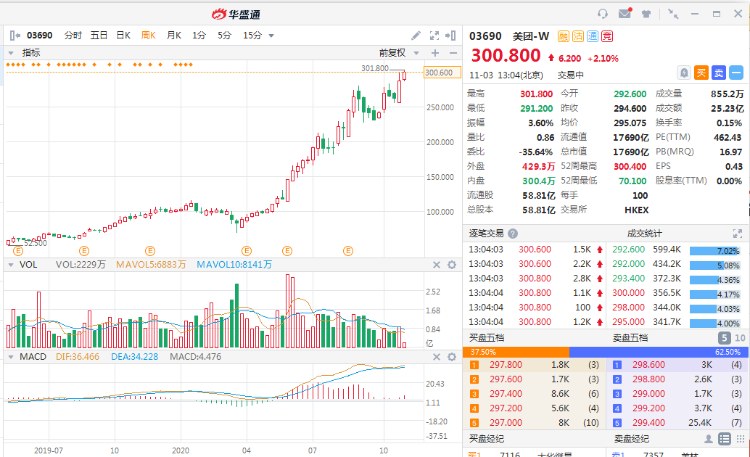Image resolution: width=750 pixels, height=457 pixels.
Task: Click the compact mode arrows icon
Action: click(x=673, y=14)
